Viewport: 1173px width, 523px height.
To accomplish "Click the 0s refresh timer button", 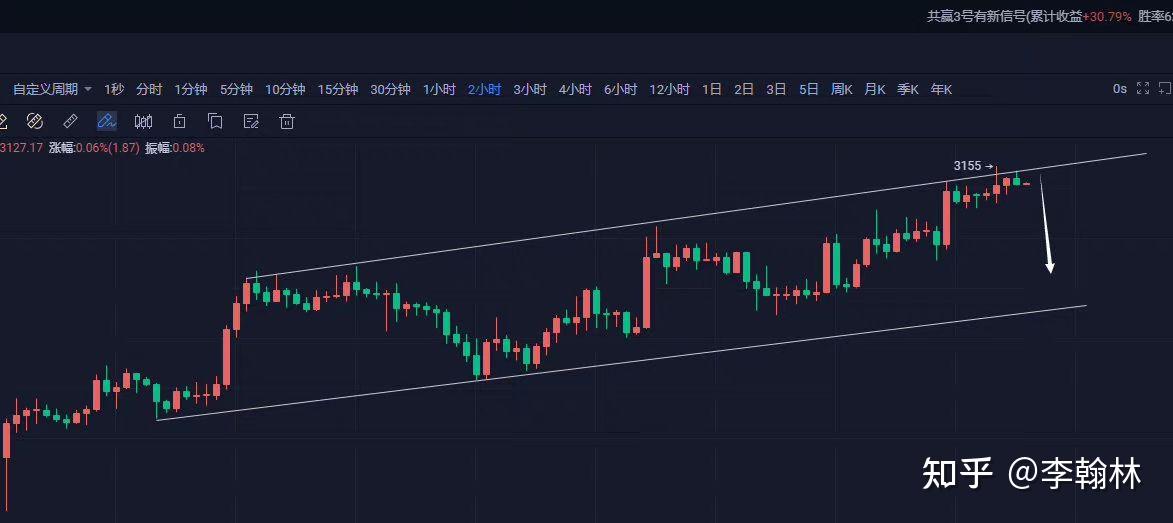I will (x=1119, y=89).
